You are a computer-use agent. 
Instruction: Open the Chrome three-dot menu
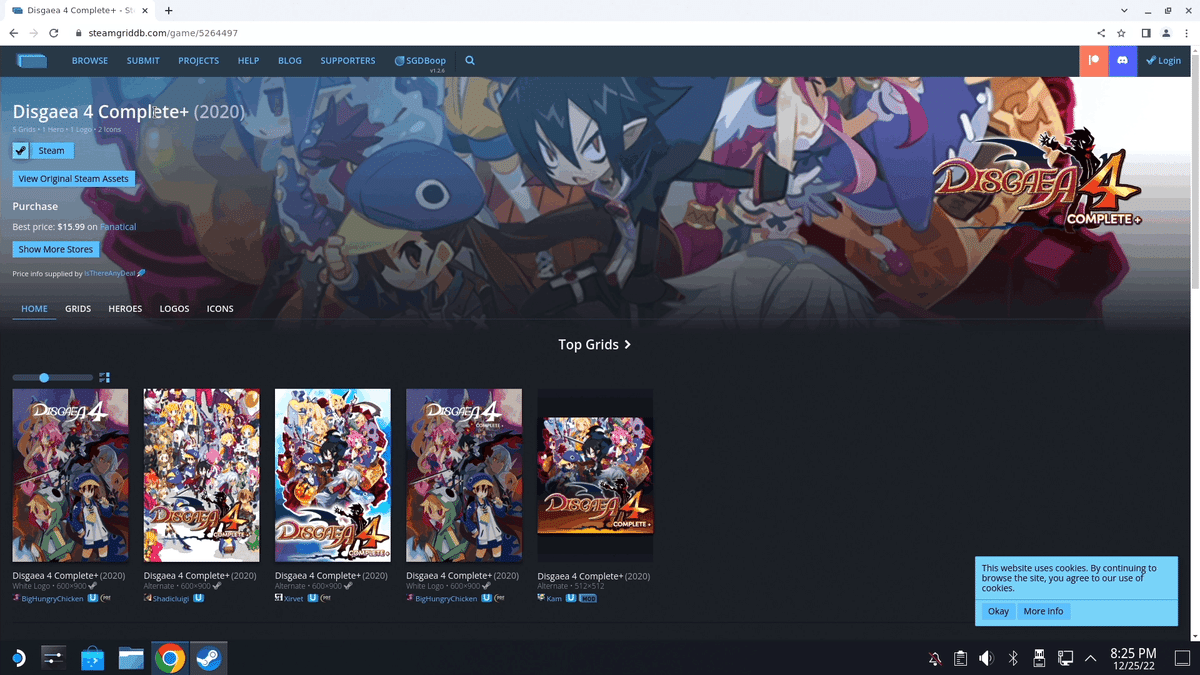tap(1186, 33)
